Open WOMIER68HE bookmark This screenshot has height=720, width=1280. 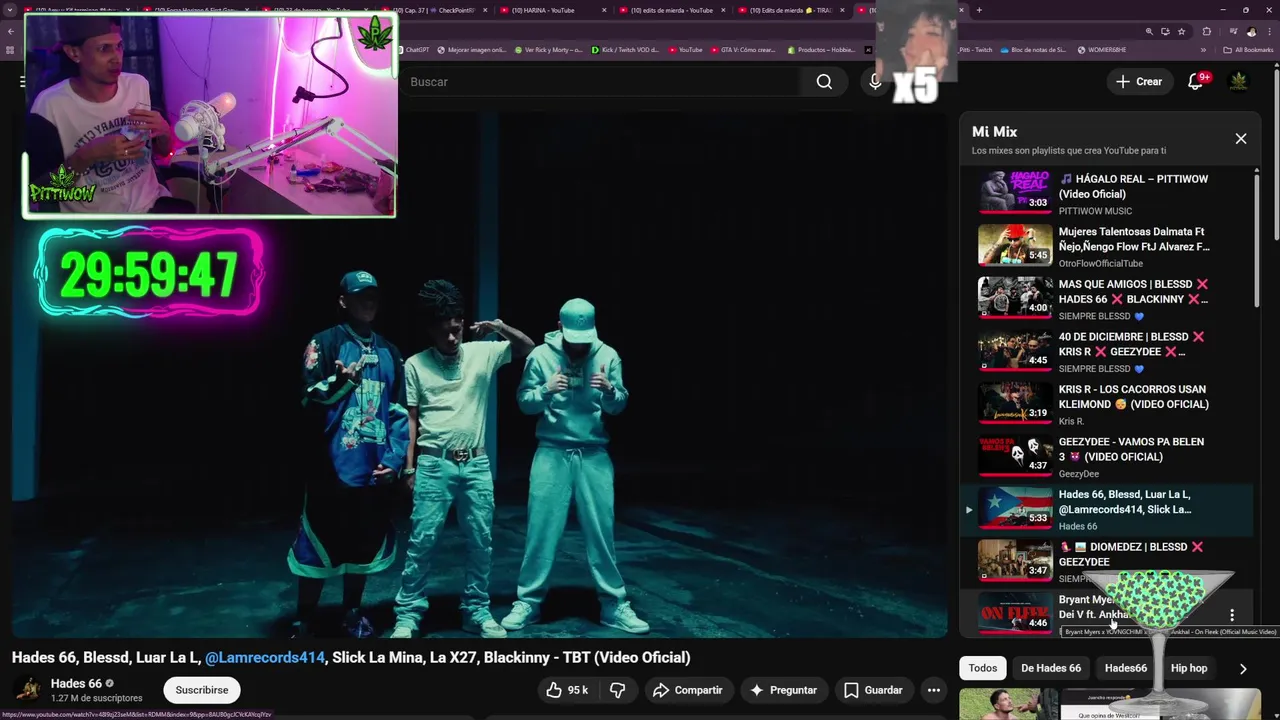[x=1102, y=49]
